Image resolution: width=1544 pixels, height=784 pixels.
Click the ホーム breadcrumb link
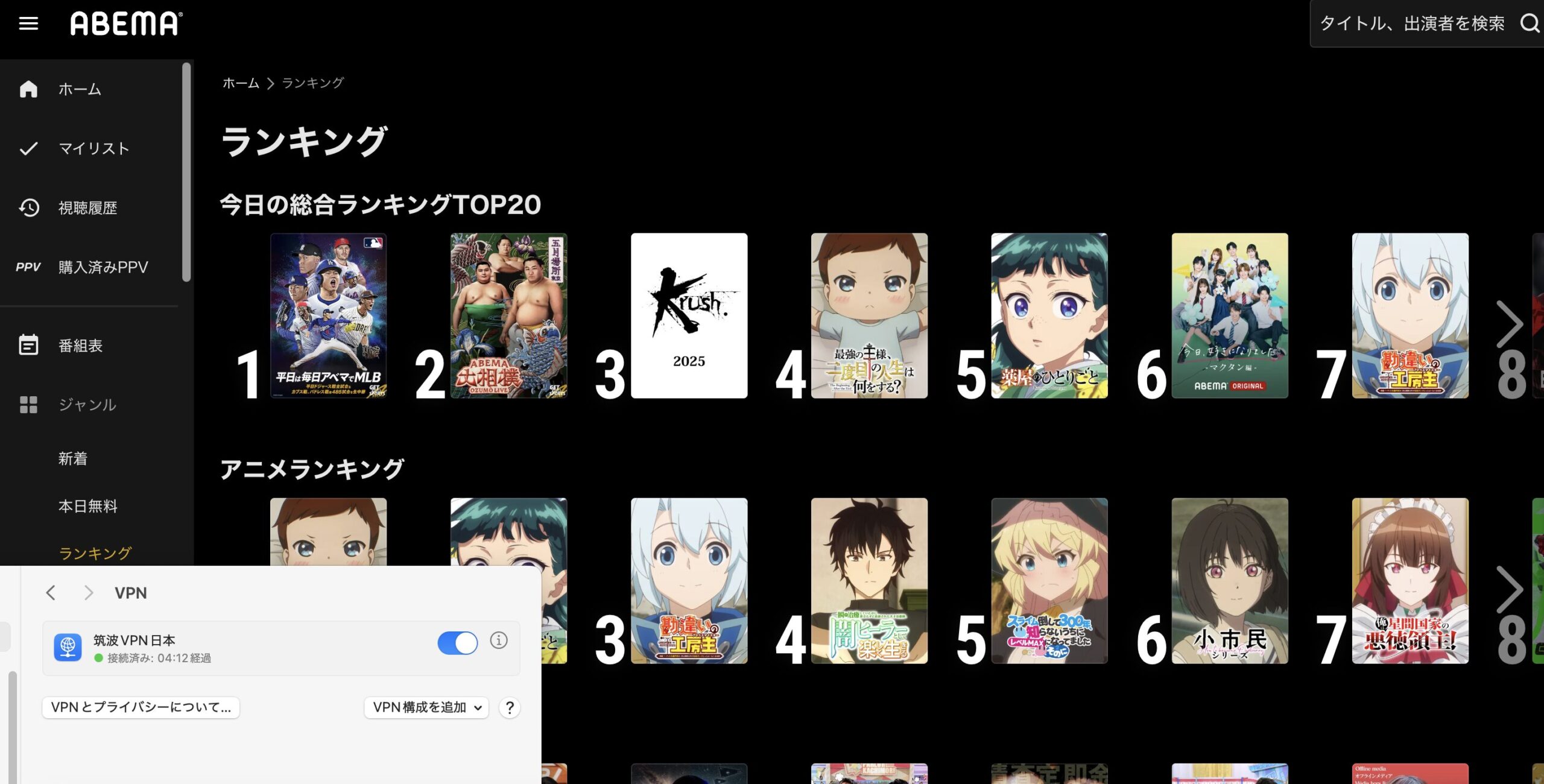pyautogui.click(x=241, y=83)
